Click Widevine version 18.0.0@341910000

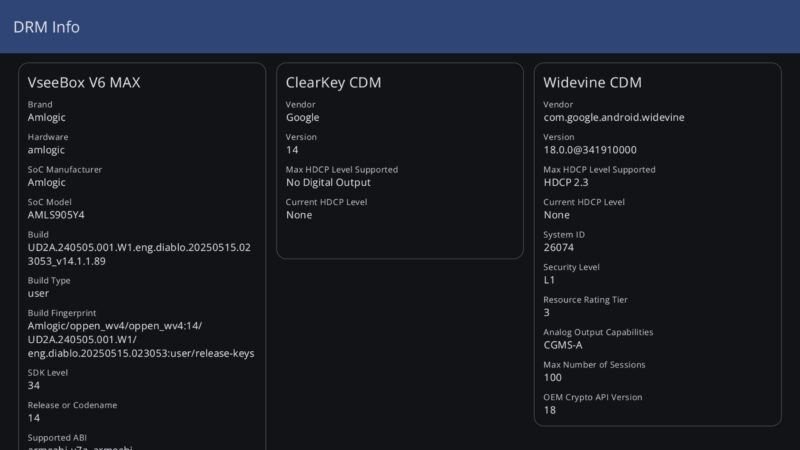[590, 150]
